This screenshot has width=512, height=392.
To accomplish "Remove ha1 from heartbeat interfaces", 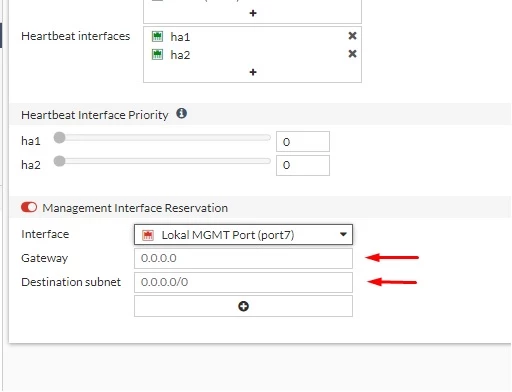I will click(352, 36).
